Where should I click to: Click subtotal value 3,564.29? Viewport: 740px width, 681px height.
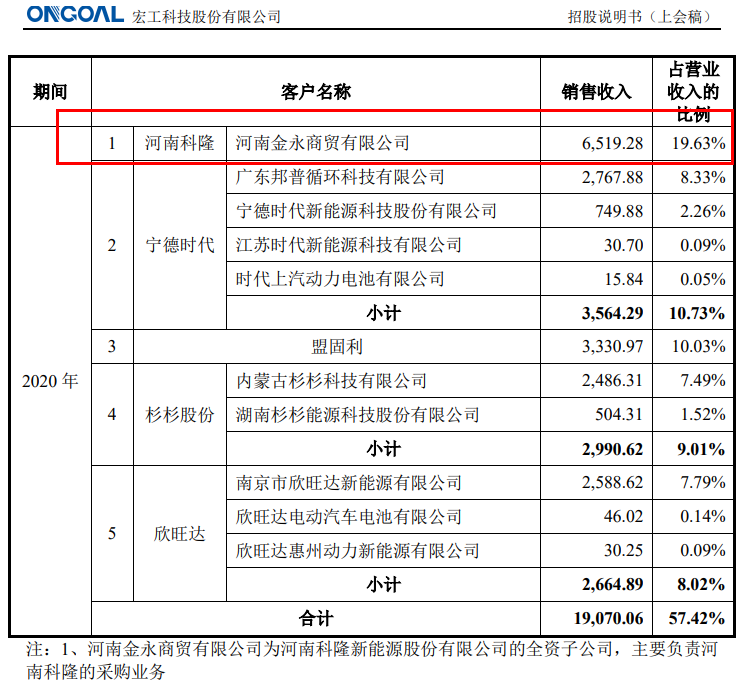(x=612, y=313)
